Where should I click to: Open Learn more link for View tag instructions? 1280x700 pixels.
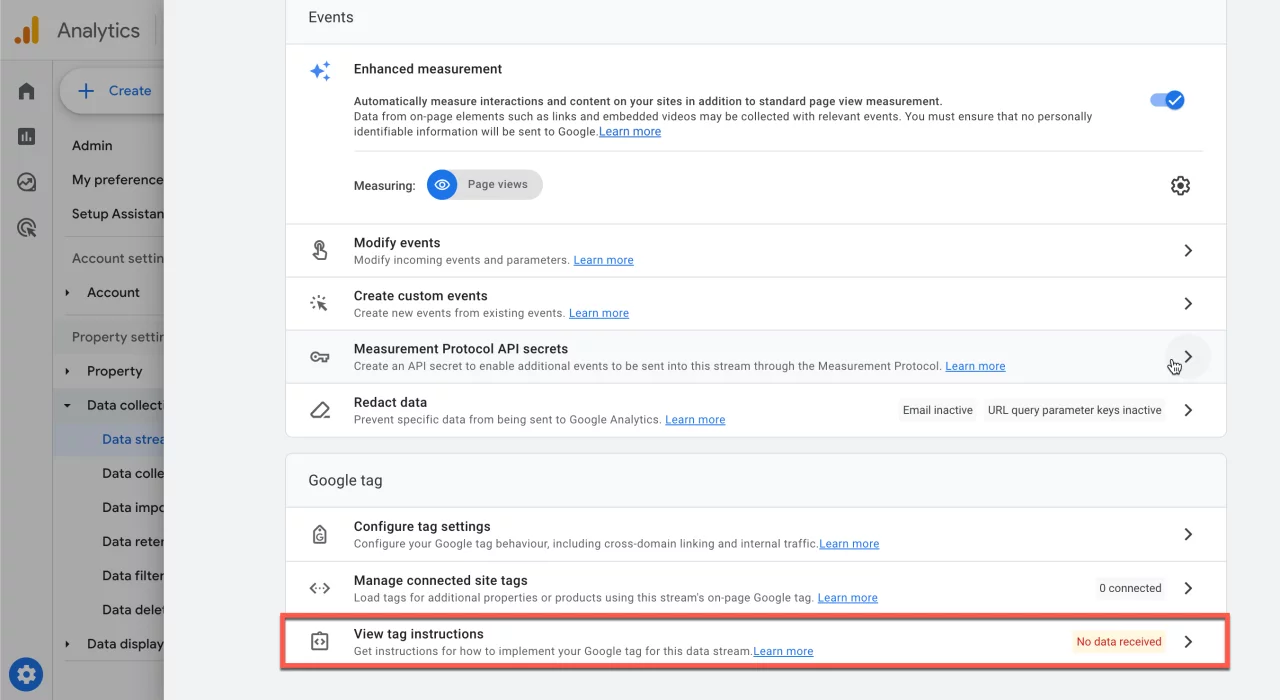pyautogui.click(x=783, y=651)
